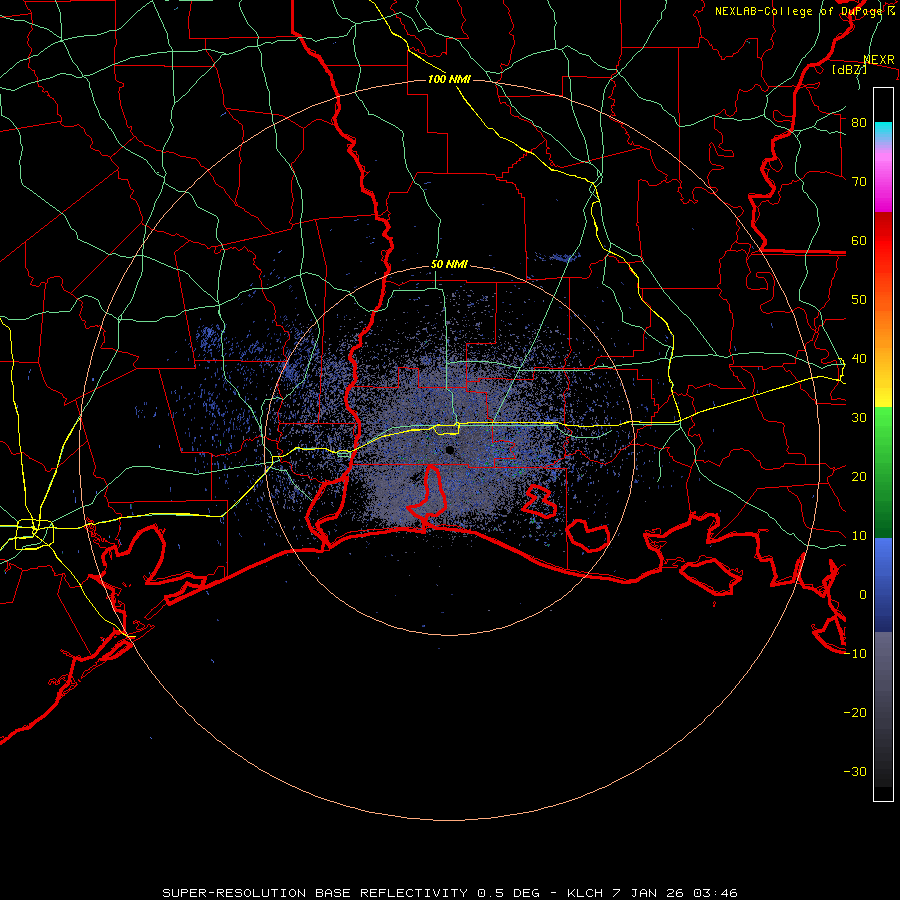The image size is (900, 900).
Task: Click the 100 NMI range ring label
Action: [x=449, y=79]
